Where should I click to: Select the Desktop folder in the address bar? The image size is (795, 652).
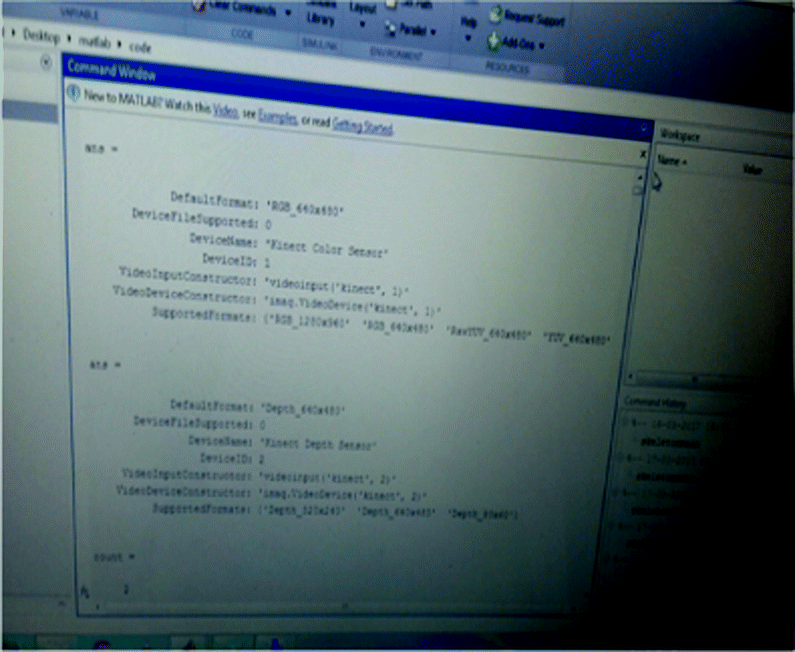[42, 37]
